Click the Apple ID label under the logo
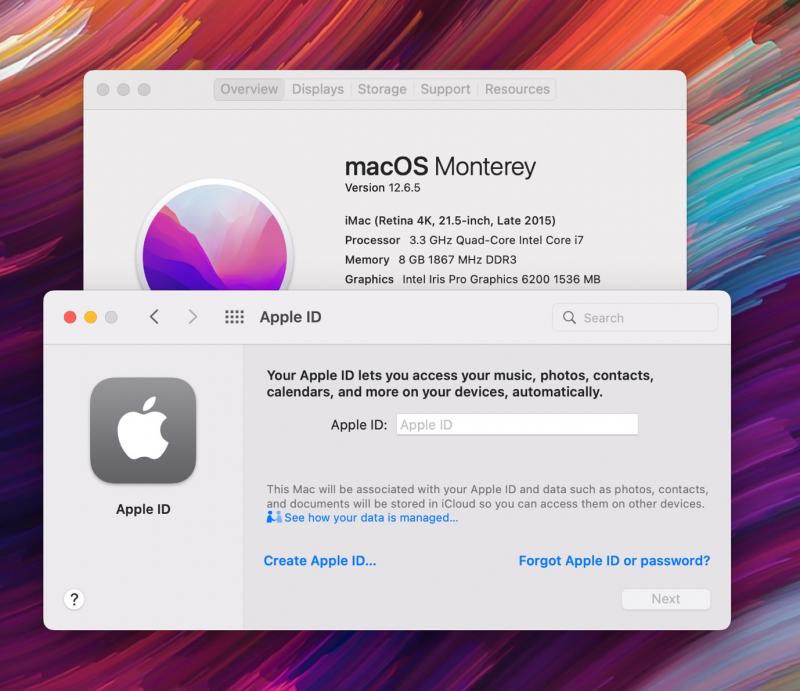This screenshot has width=800, height=691. [143, 509]
